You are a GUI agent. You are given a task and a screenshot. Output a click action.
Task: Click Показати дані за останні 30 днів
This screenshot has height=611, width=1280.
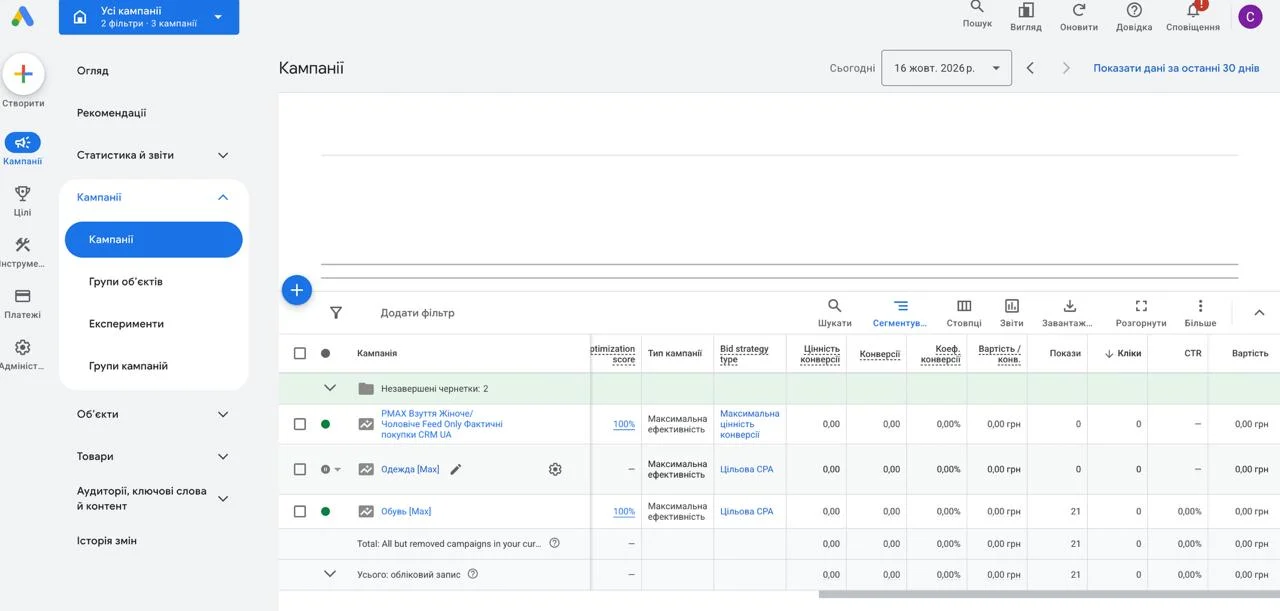[x=1176, y=68]
